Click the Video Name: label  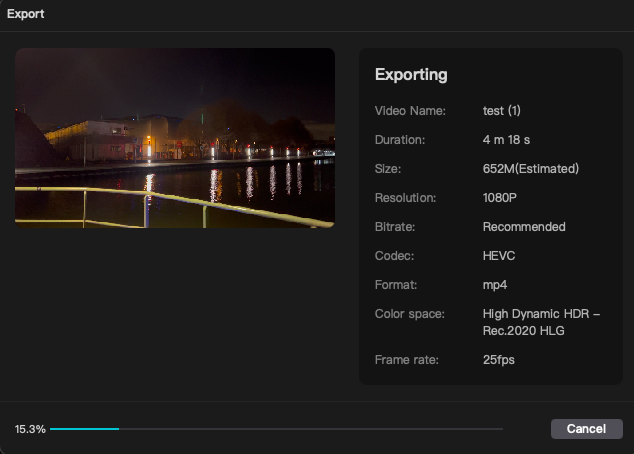click(410, 111)
